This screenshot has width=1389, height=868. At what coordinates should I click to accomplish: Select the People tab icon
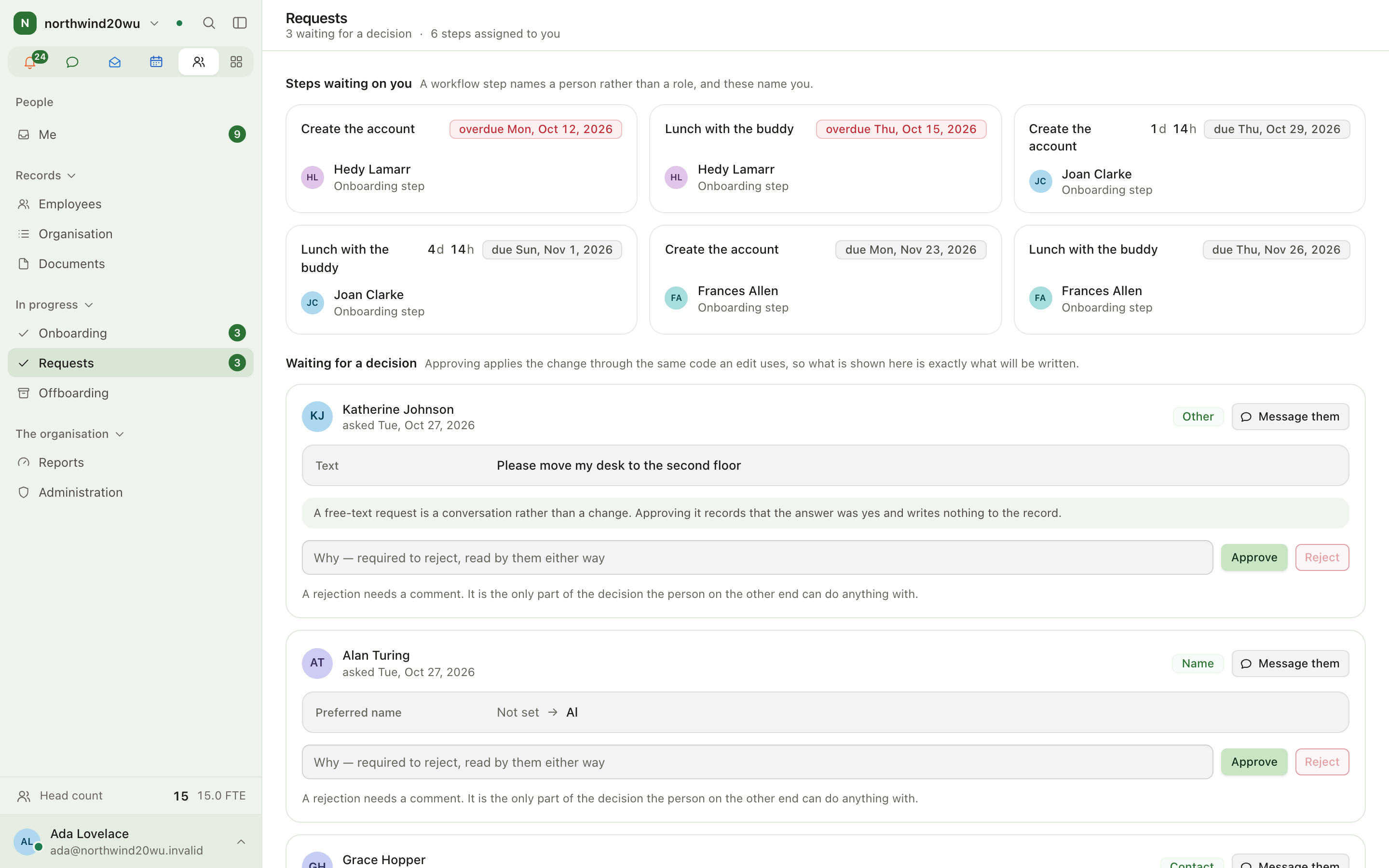[x=199, y=62]
